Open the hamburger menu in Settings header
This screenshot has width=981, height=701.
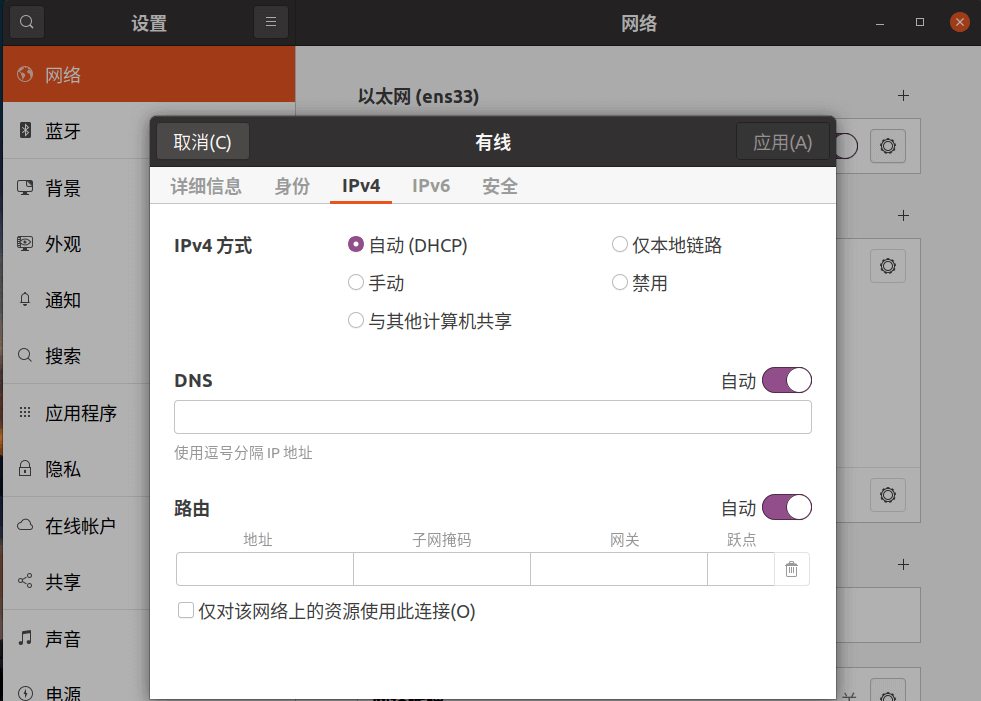[271, 22]
